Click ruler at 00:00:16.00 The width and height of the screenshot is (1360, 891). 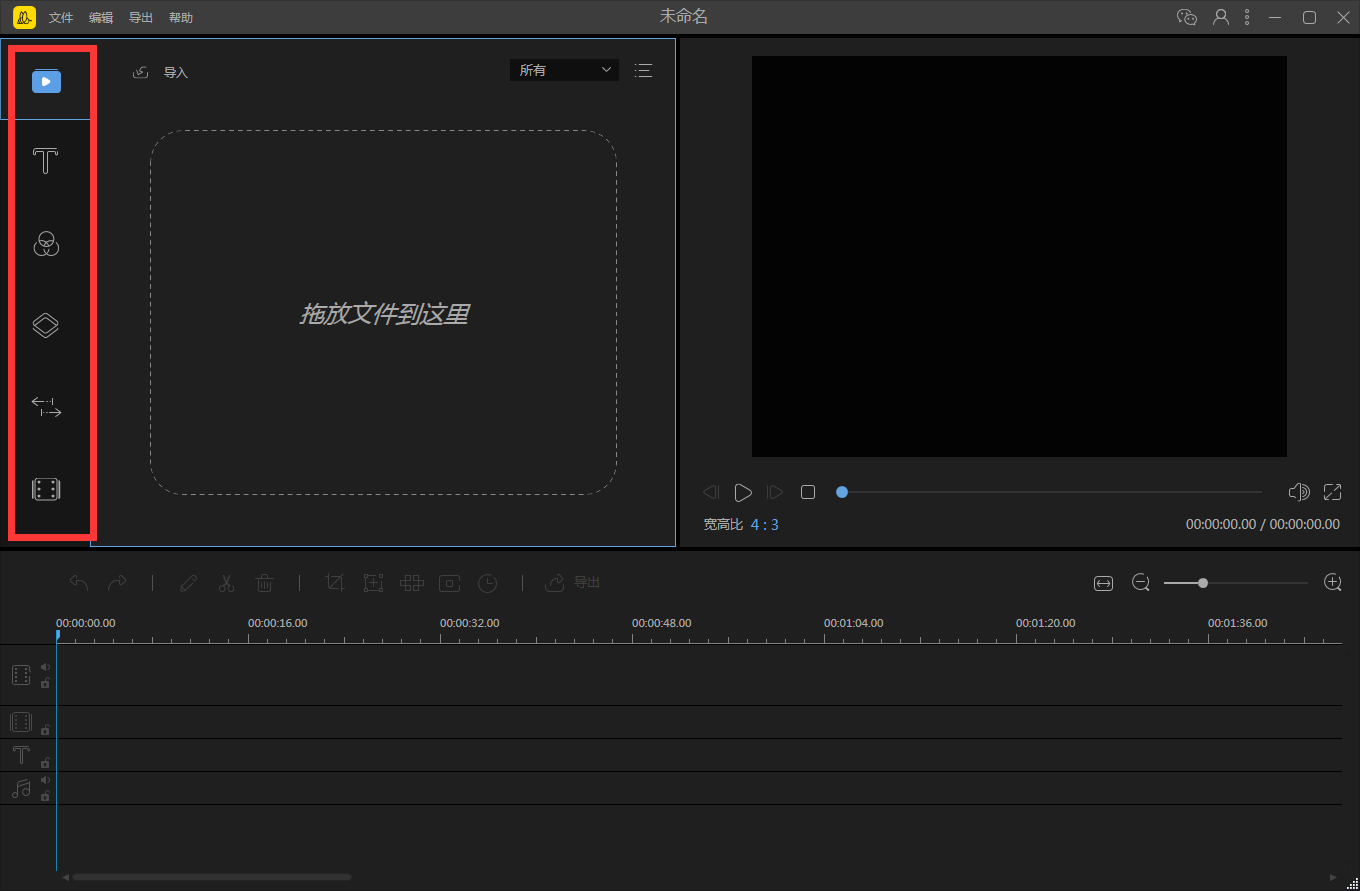pyautogui.click(x=278, y=623)
